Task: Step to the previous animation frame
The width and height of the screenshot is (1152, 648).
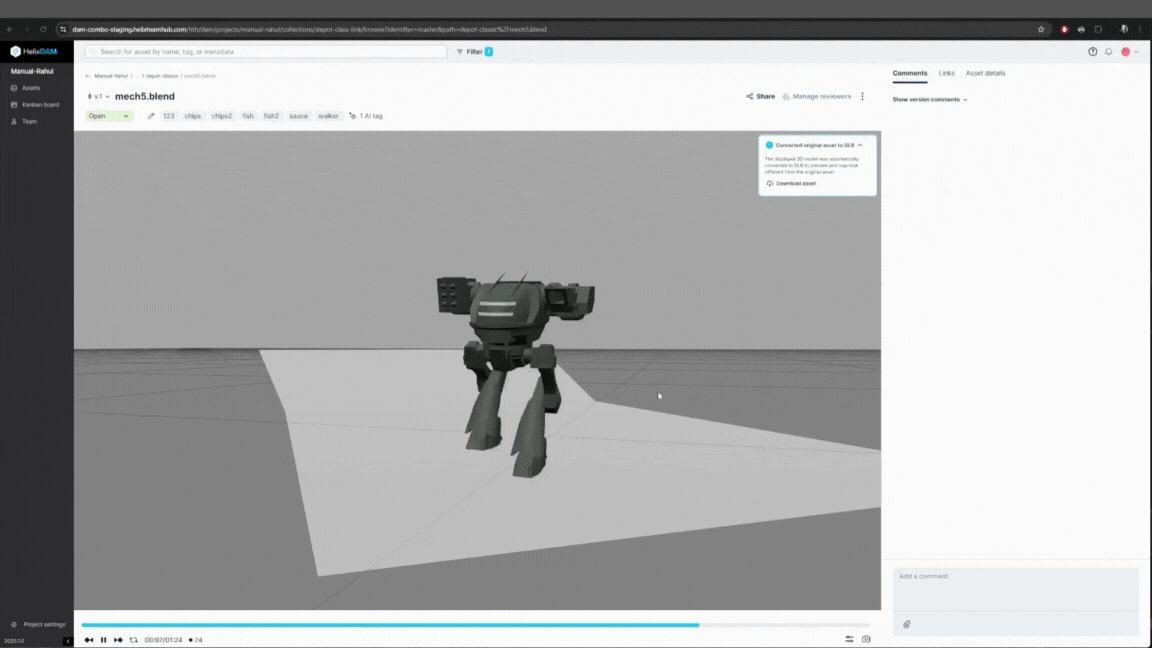Action: pos(89,640)
